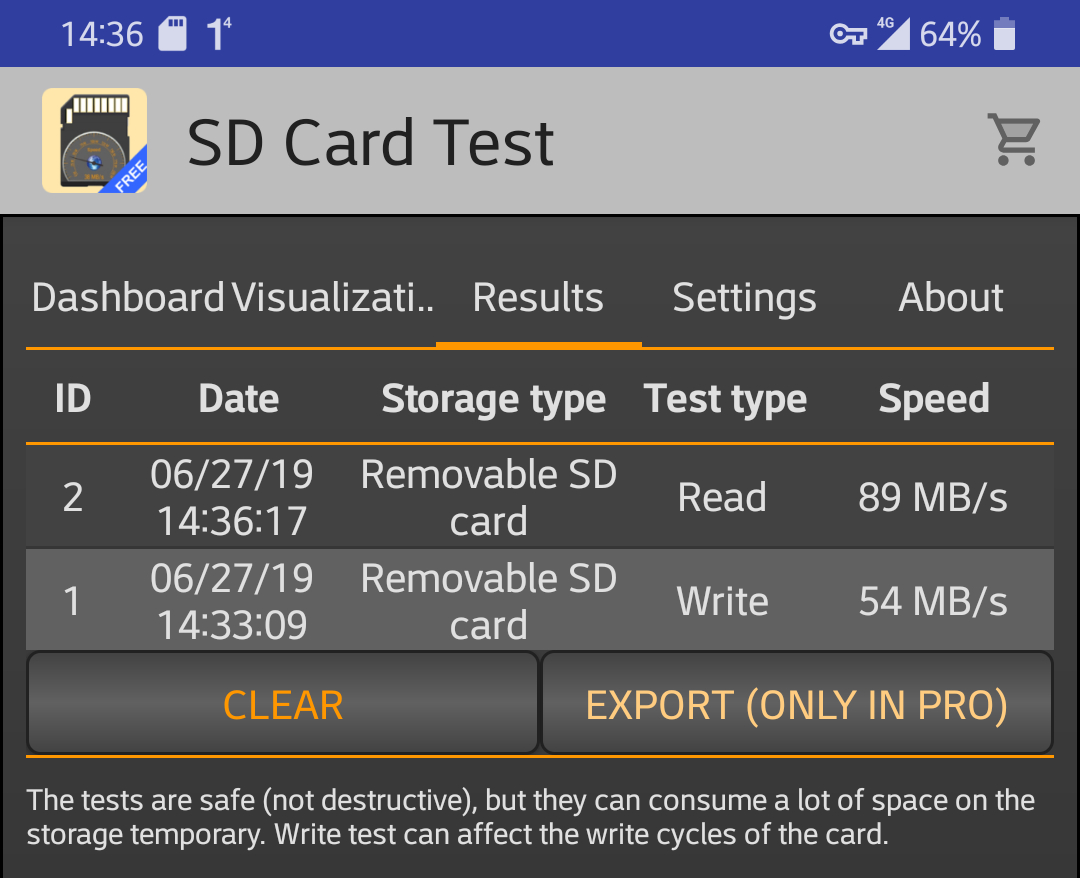Screen dimensions: 1080x878
Task: Go to the About tab
Action: coord(951,297)
